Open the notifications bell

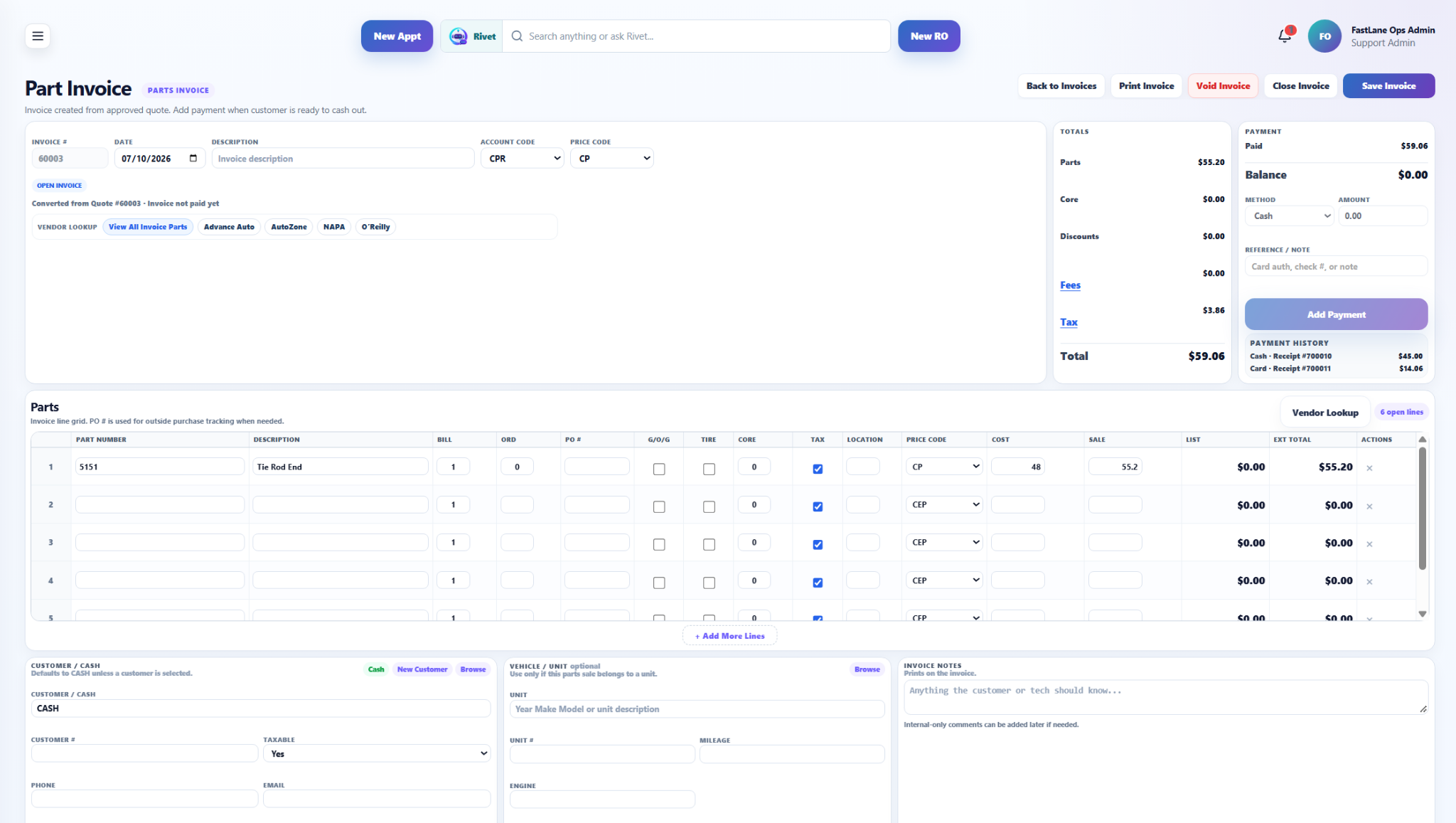tap(1285, 36)
